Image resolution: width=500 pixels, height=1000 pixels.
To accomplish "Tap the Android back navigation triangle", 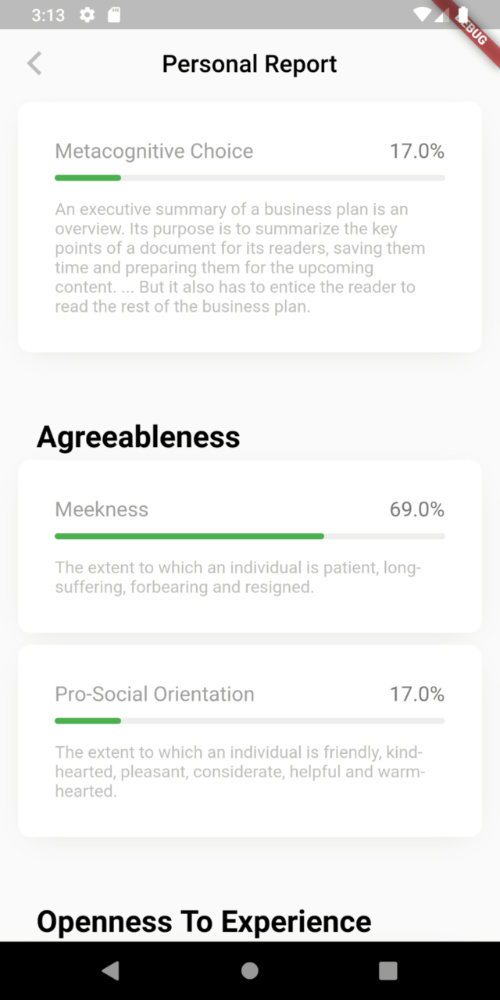I will pos(110,971).
